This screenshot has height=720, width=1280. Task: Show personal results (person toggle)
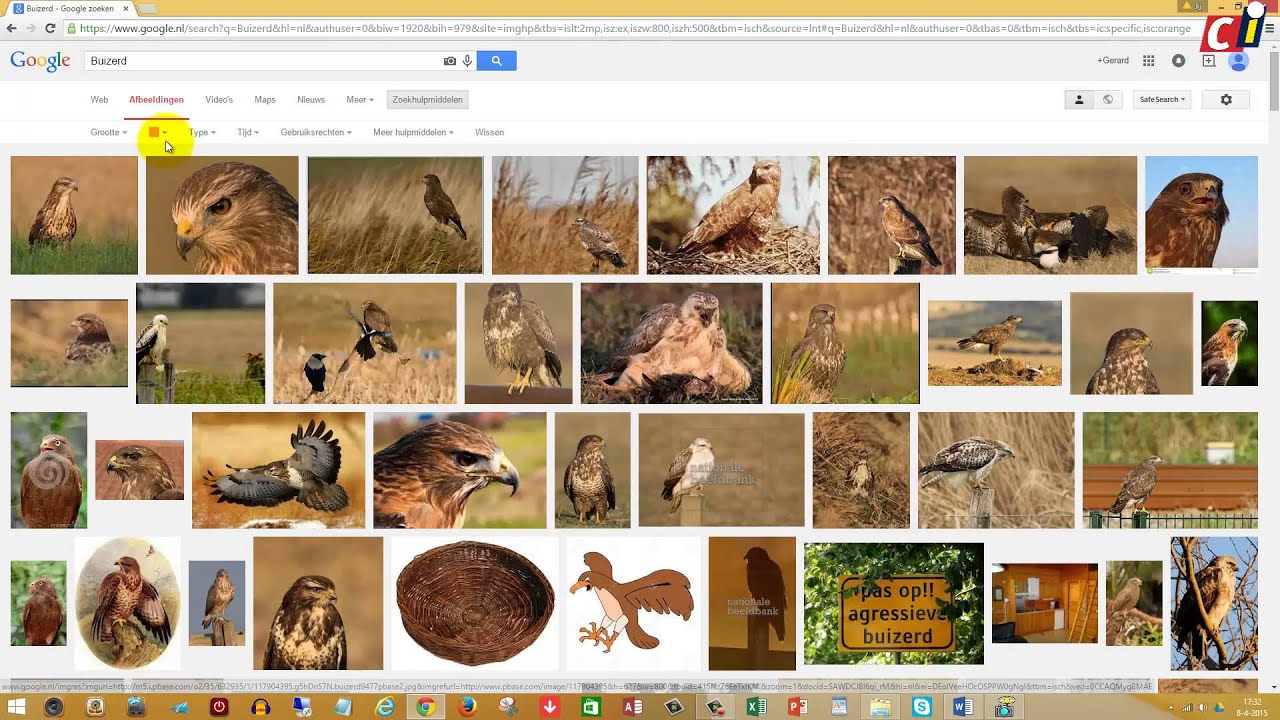pyautogui.click(x=1079, y=100)
